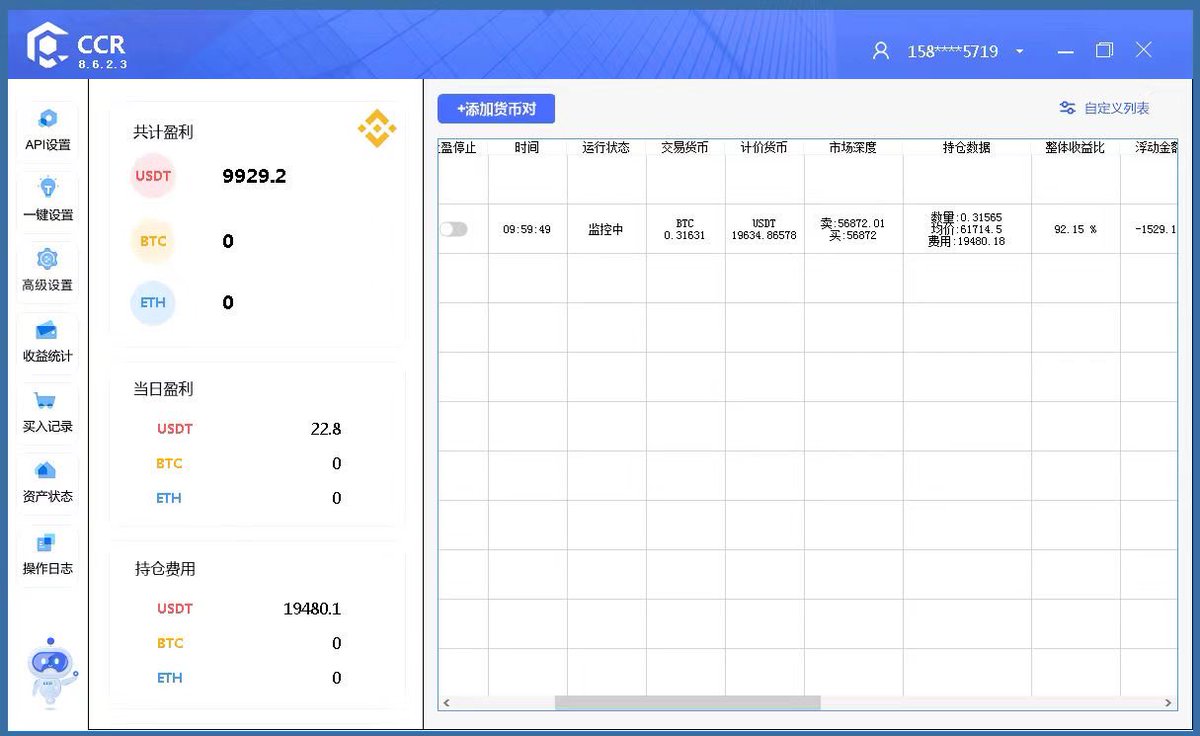Click BTC label under 当日盈利

point(169,463)
